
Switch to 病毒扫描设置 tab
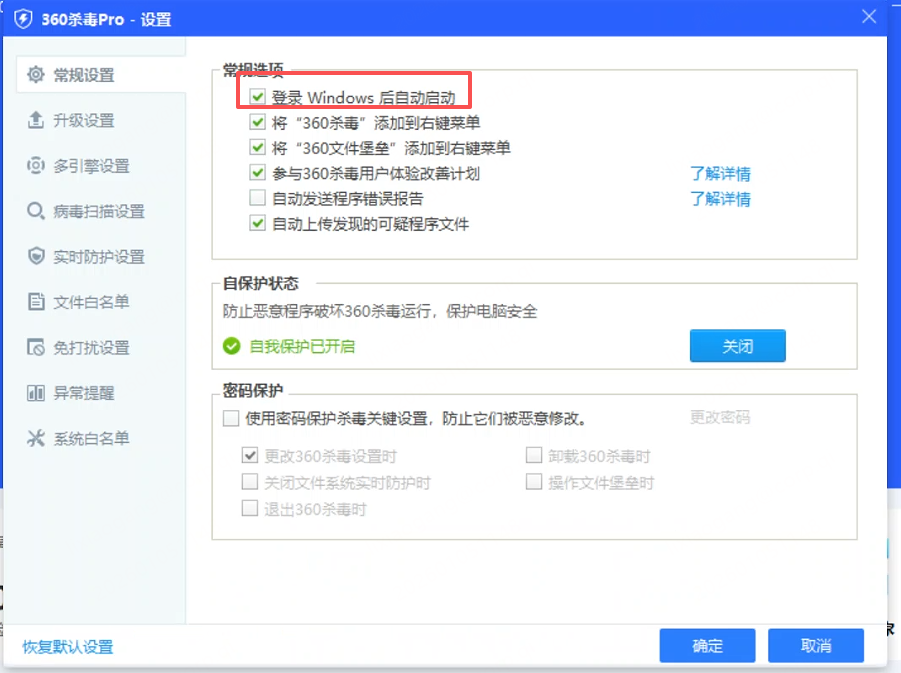coord(99,212)
